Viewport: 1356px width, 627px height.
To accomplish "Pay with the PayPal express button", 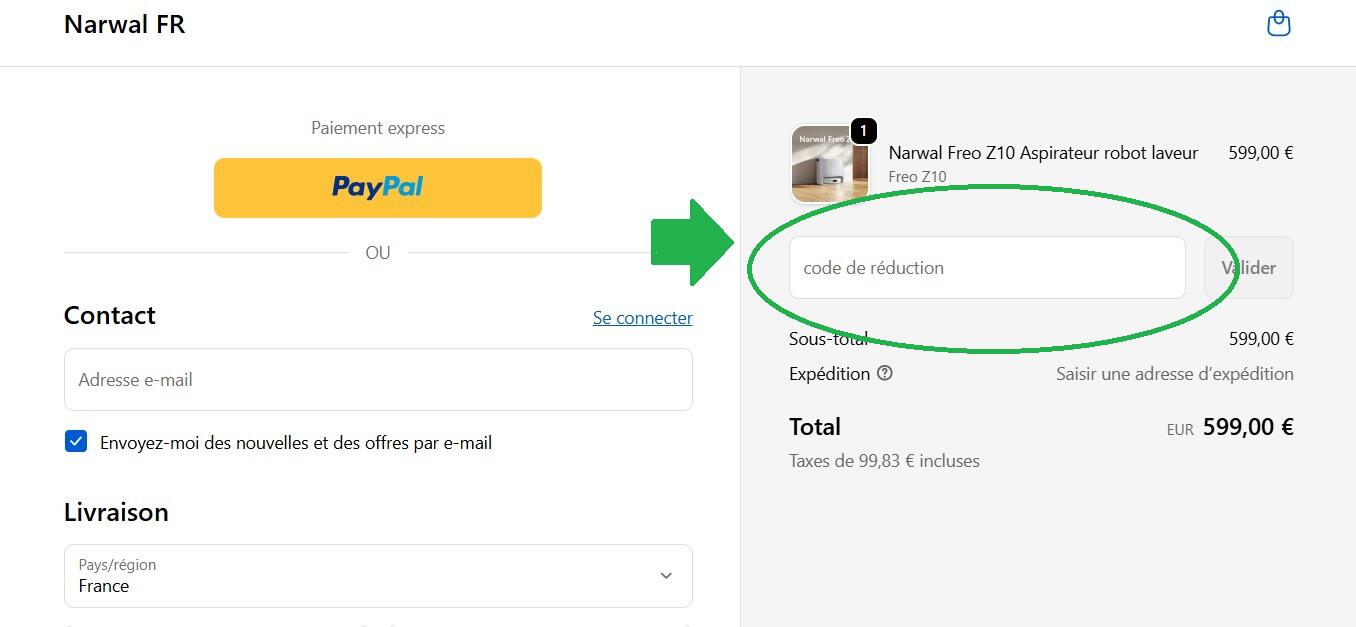I will [378, 187].
